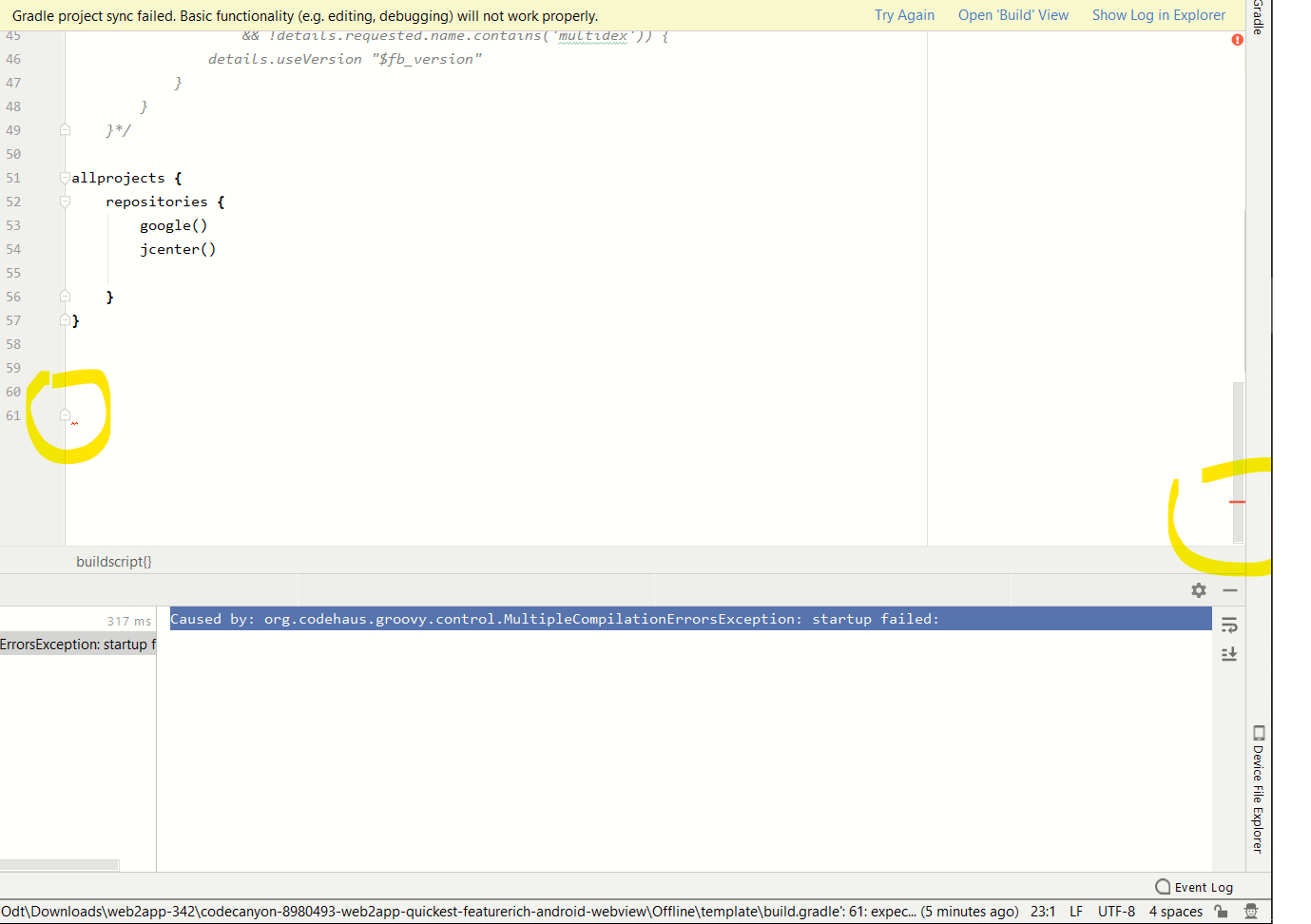
Task: Toggle scroll-to-end in the console toolbar
Action: (1229, 654)
